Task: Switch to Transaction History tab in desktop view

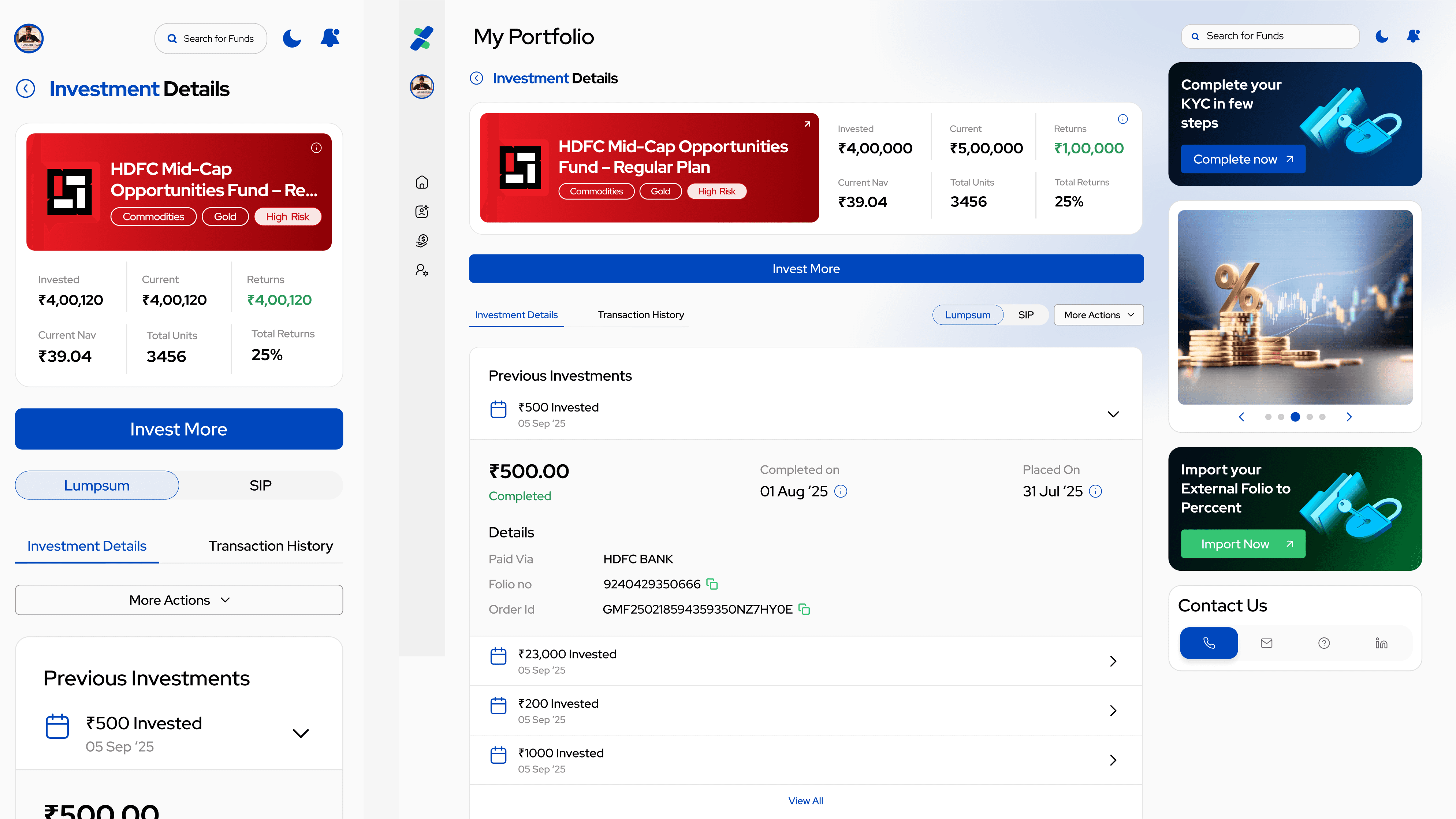Action: [640, 315]
